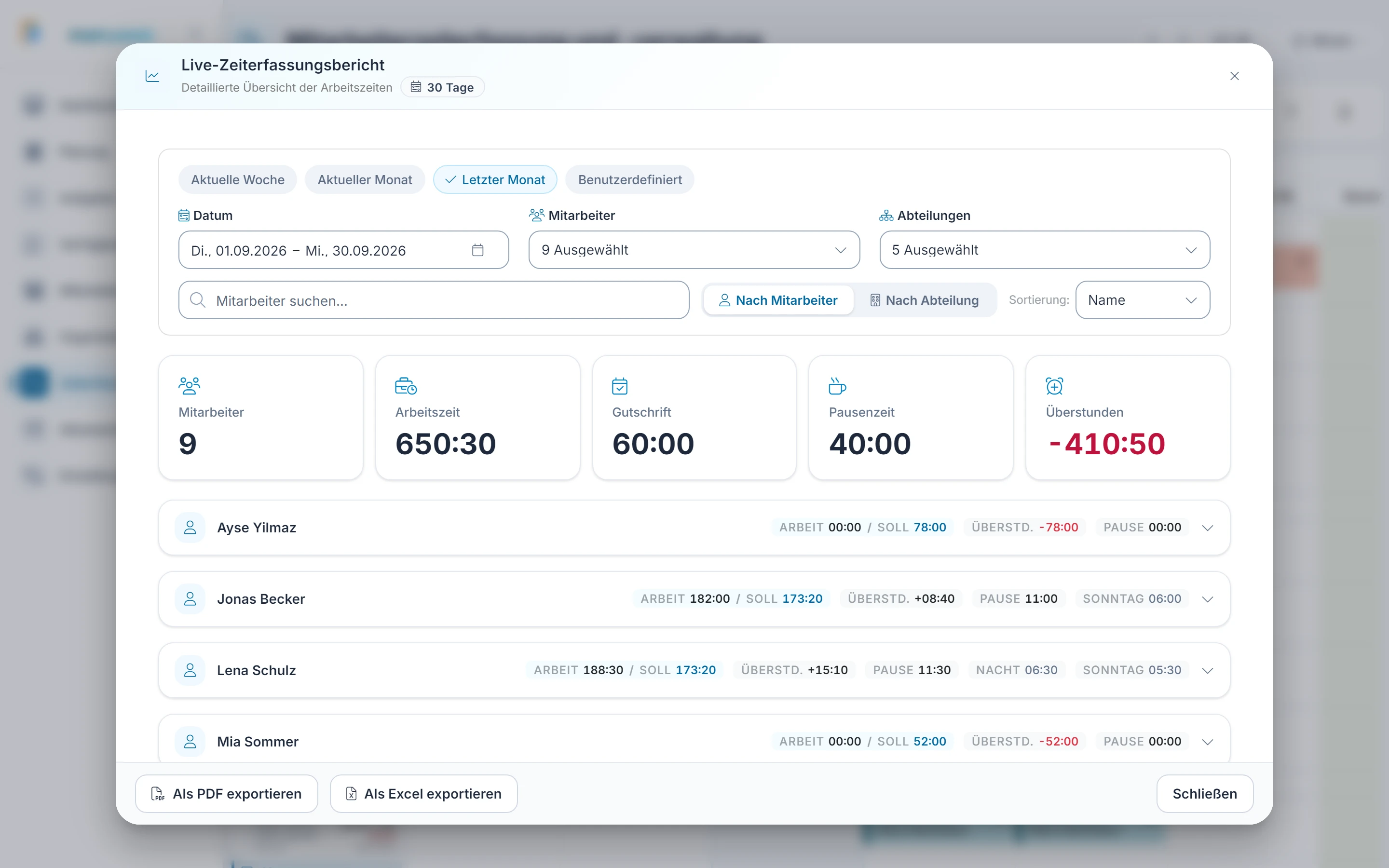Viewport: 1389px width, 868px height.
Task: Open the Sortierung Name dropdown
Action: point(1142,299)
